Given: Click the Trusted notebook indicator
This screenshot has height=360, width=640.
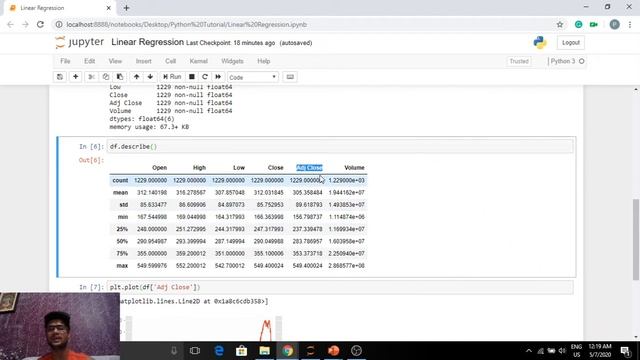Looking at the screenshot, I should [x=519, y=61].
